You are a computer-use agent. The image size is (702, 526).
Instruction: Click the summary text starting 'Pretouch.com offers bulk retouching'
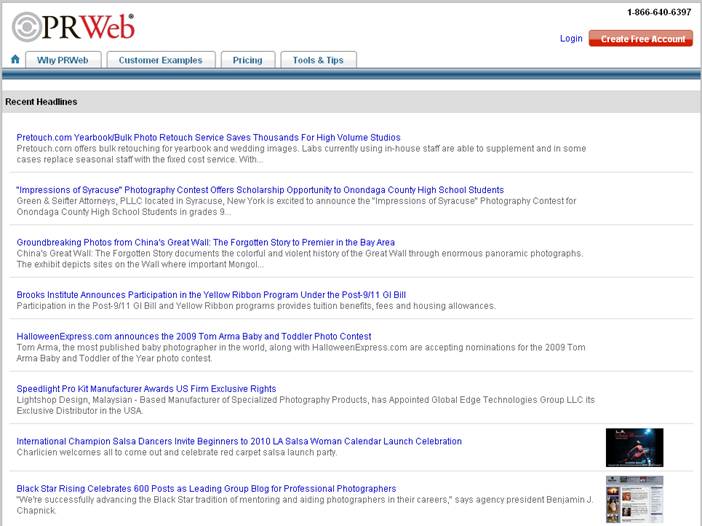pyautogui.click(x=301, y=154)
